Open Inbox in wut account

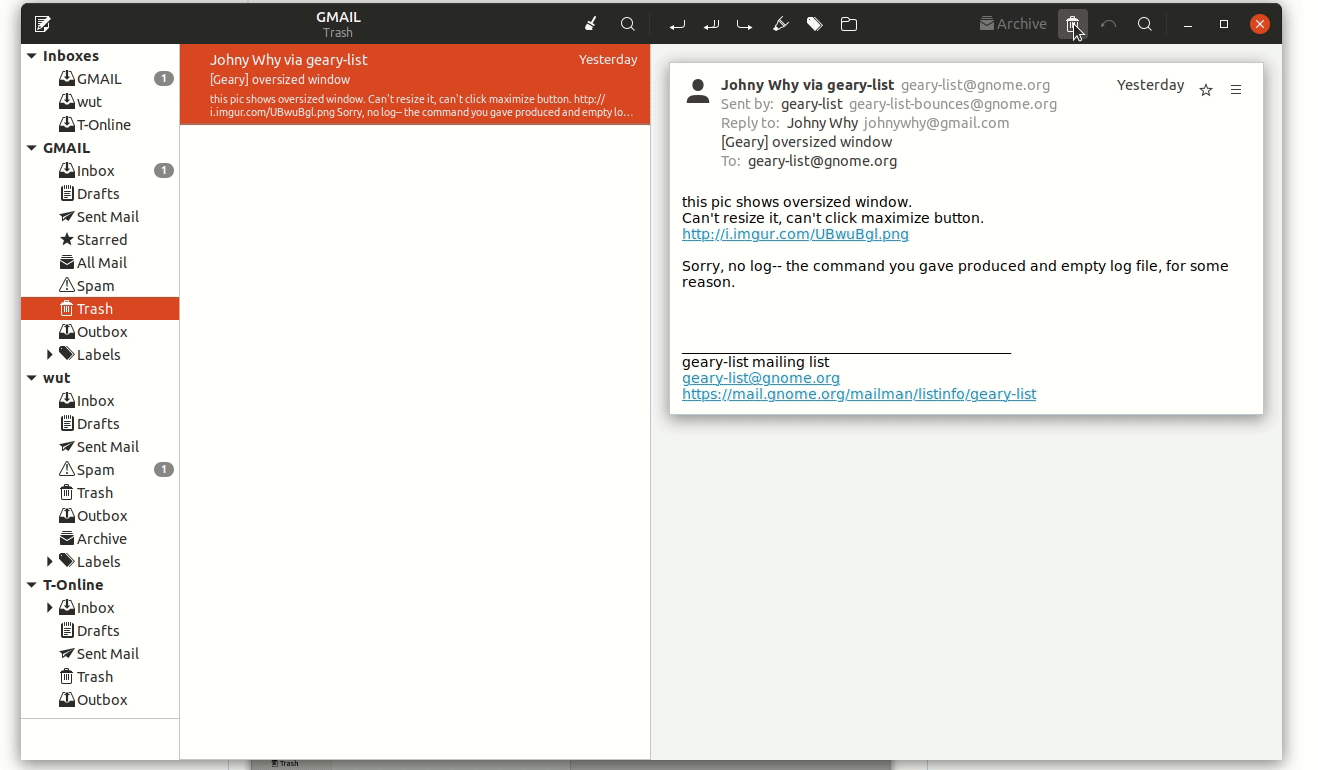coord(100,401)
